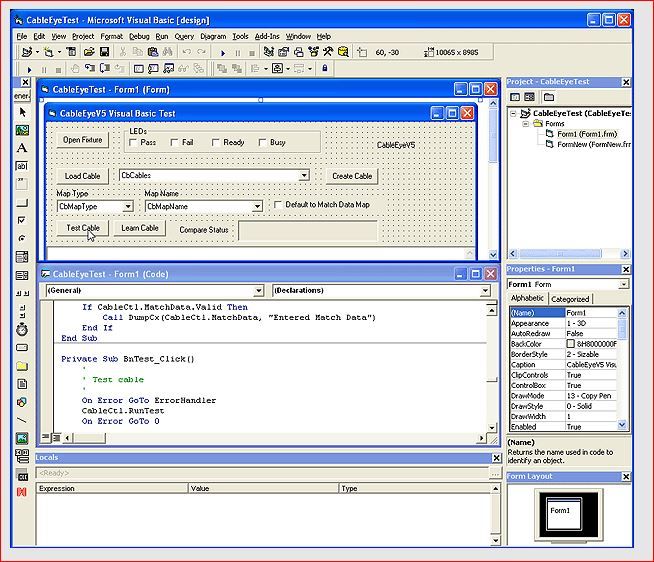Select the Pointer tool in toolbox

tap(22, 112)
